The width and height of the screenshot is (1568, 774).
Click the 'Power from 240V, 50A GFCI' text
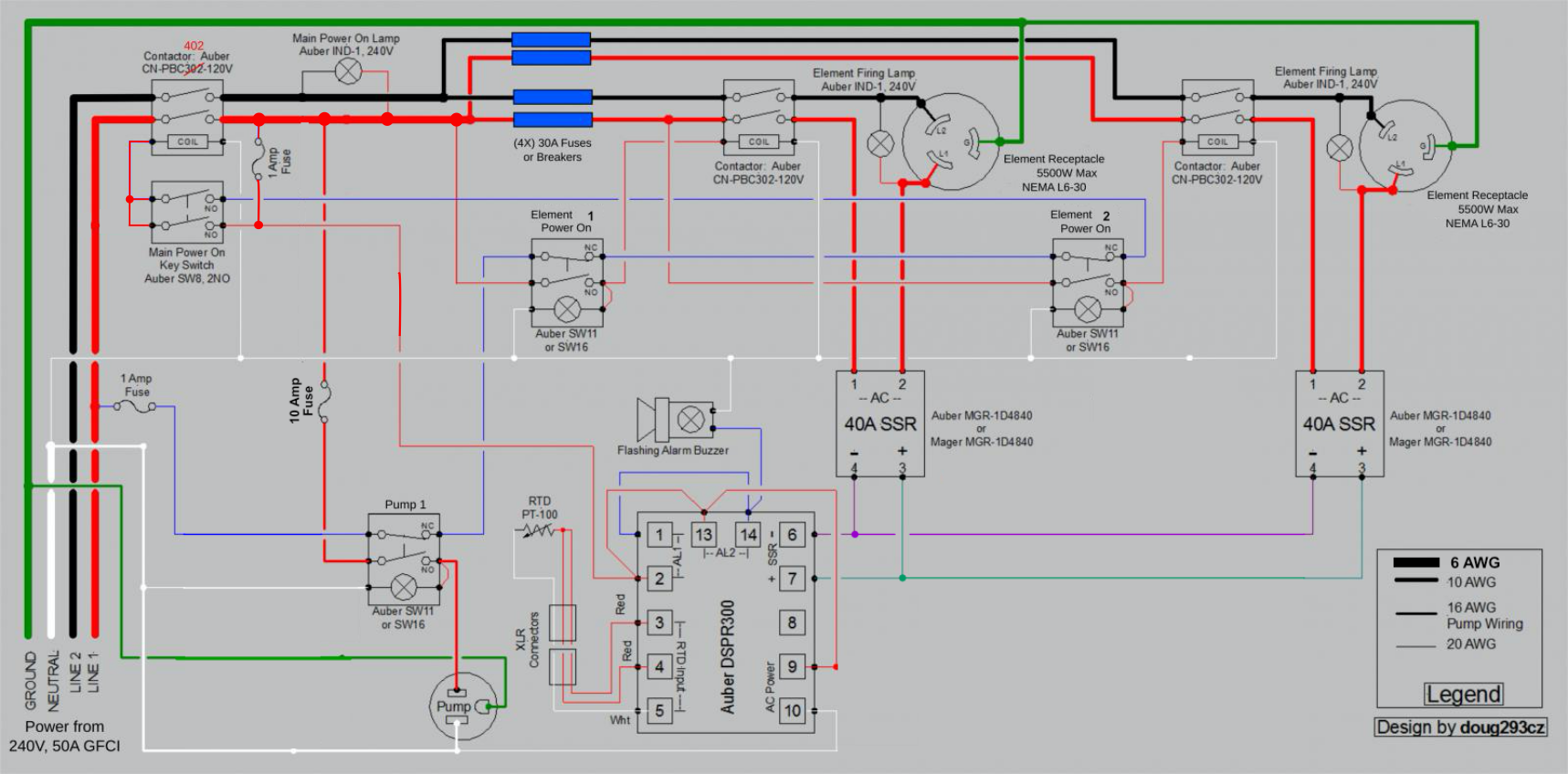coord(65,736)
